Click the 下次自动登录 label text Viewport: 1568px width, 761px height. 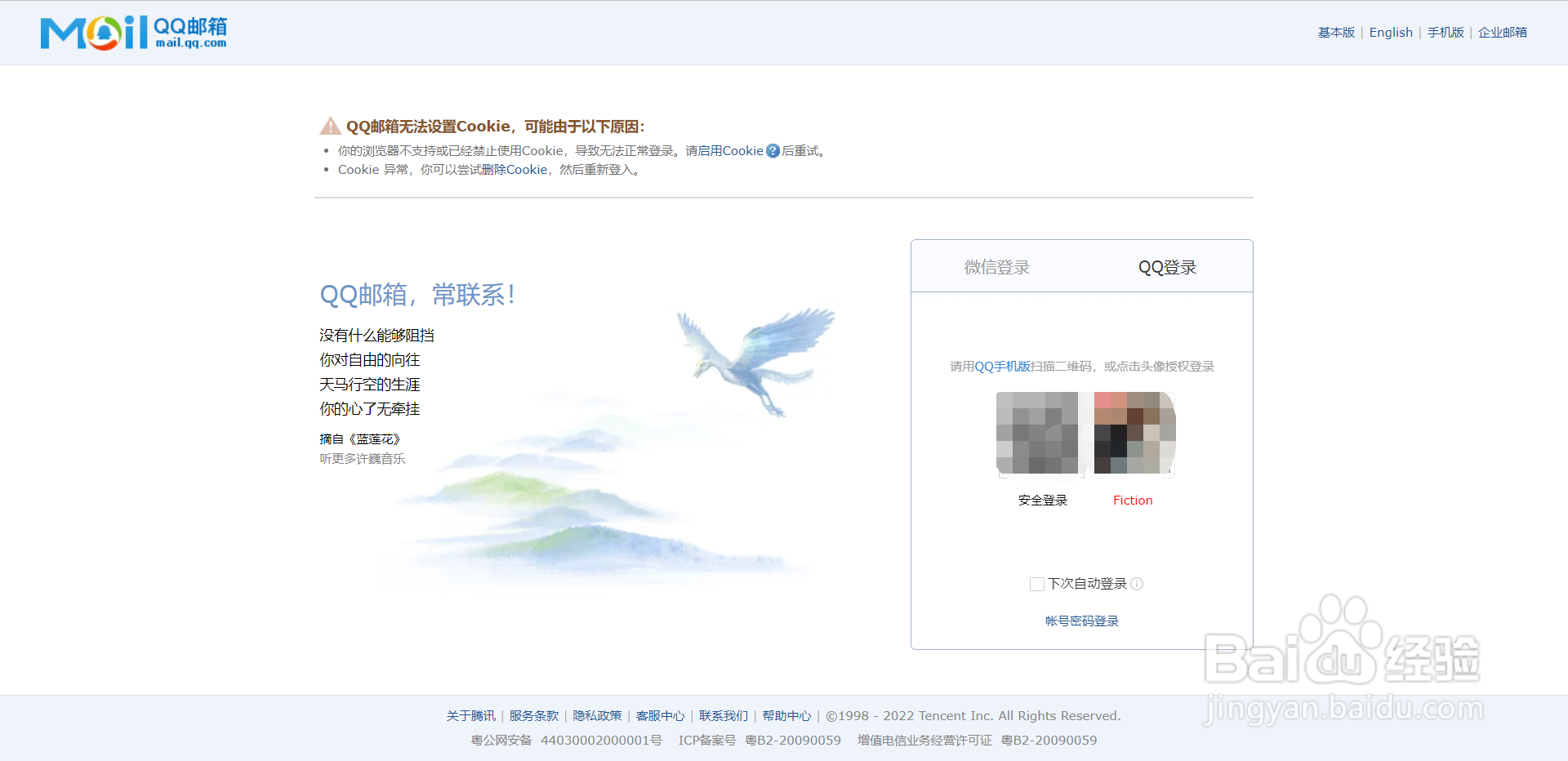coord(1087,584)
